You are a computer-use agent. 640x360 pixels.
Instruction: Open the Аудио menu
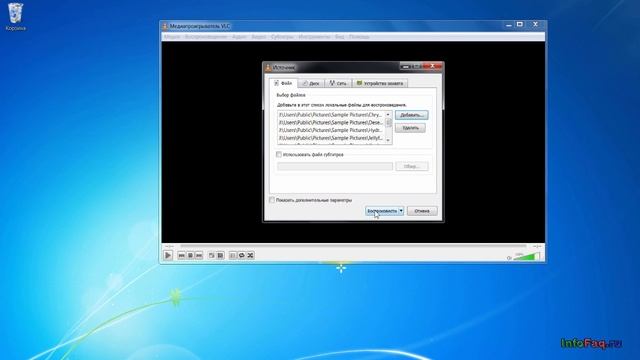239,37
